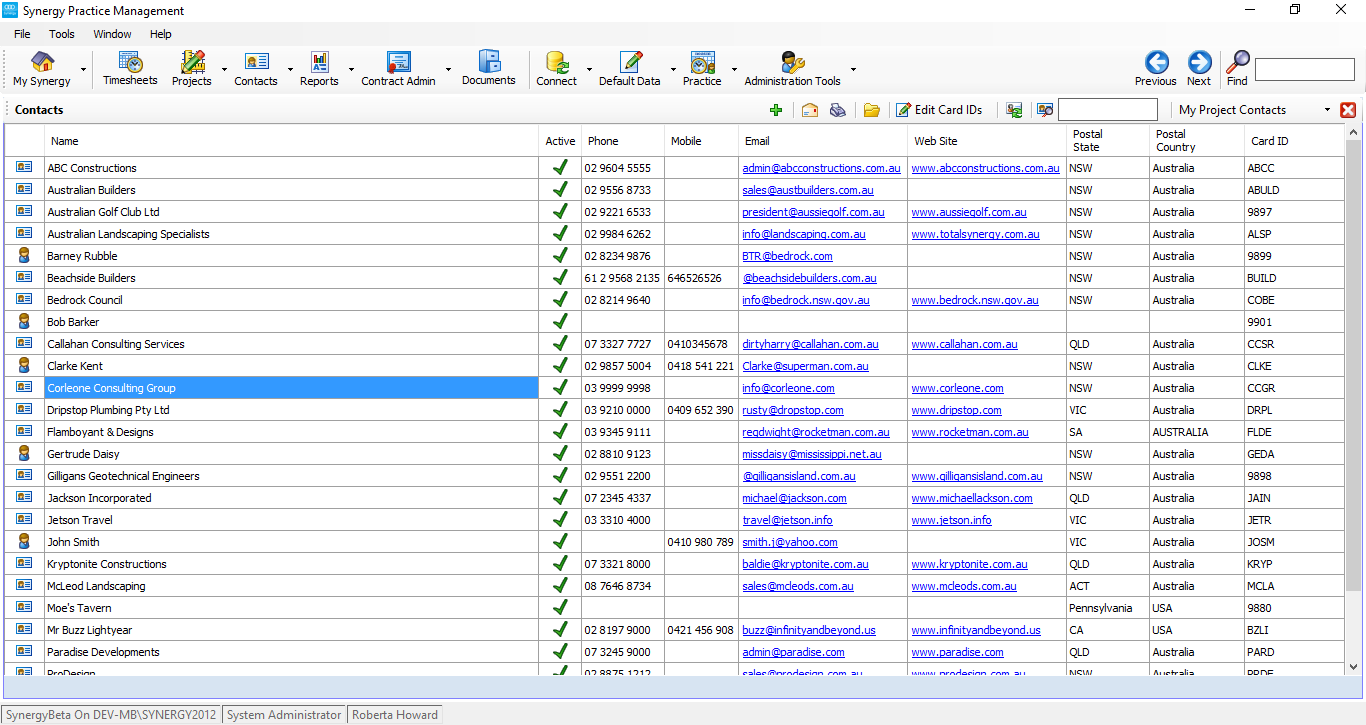
Task: Toggle Active checkmark for Bob Barker
Action: pos(560,322)
